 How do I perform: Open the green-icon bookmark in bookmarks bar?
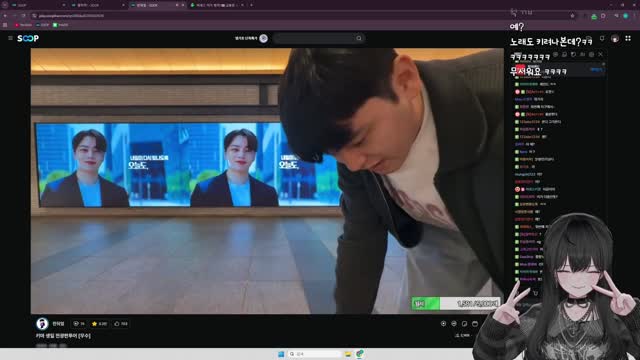pyautogui.click(x=61, y=25)
